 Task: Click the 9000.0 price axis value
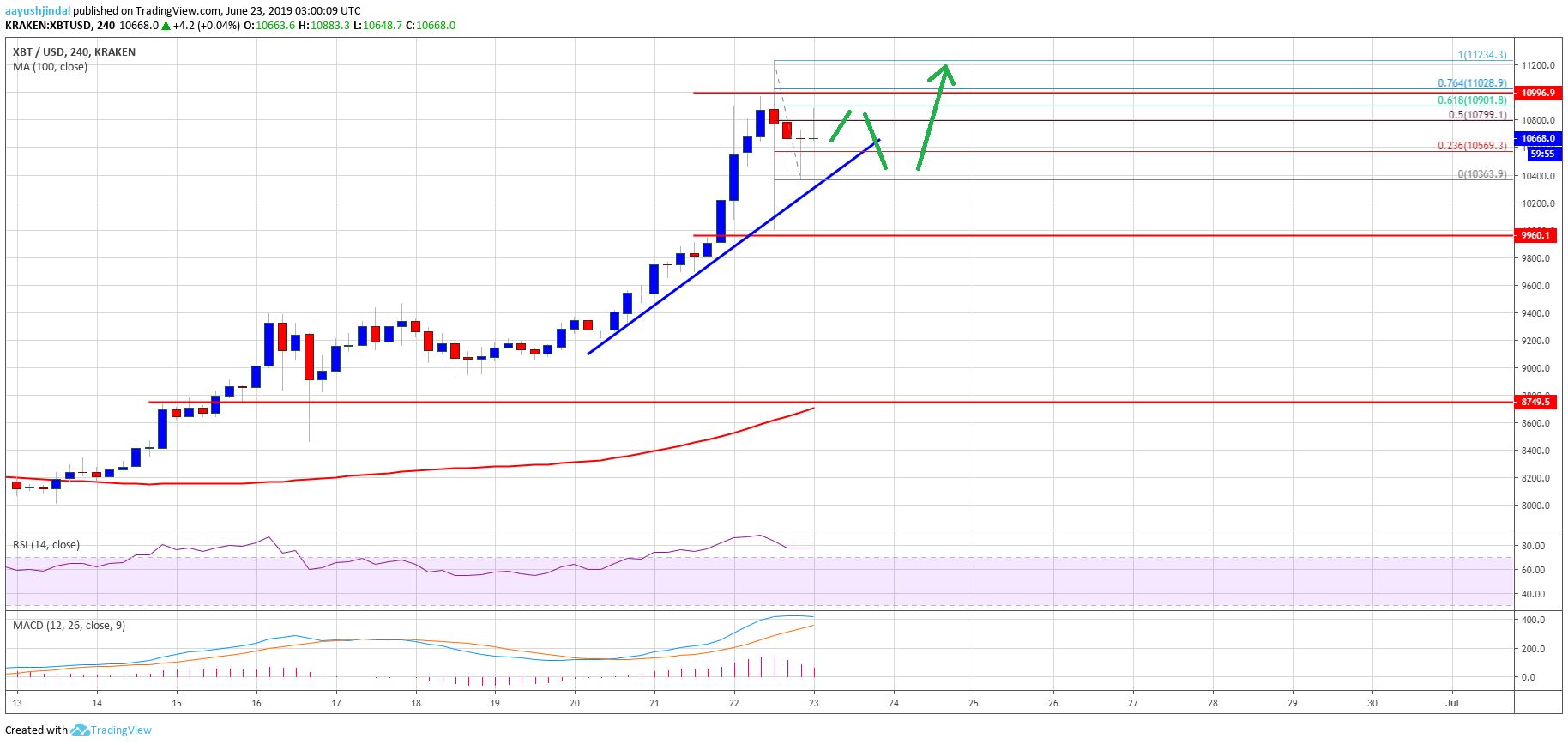[1535, 368]
